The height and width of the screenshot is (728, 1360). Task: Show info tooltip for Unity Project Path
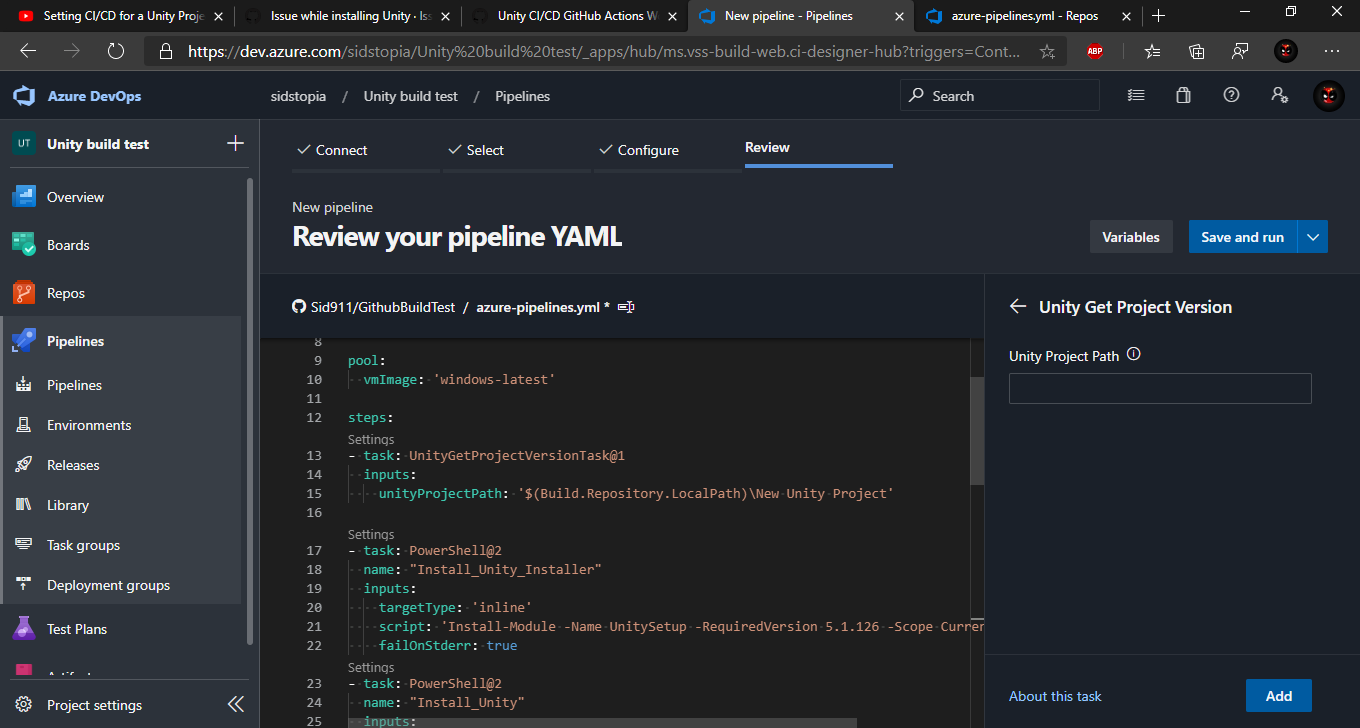[1134, 355]
